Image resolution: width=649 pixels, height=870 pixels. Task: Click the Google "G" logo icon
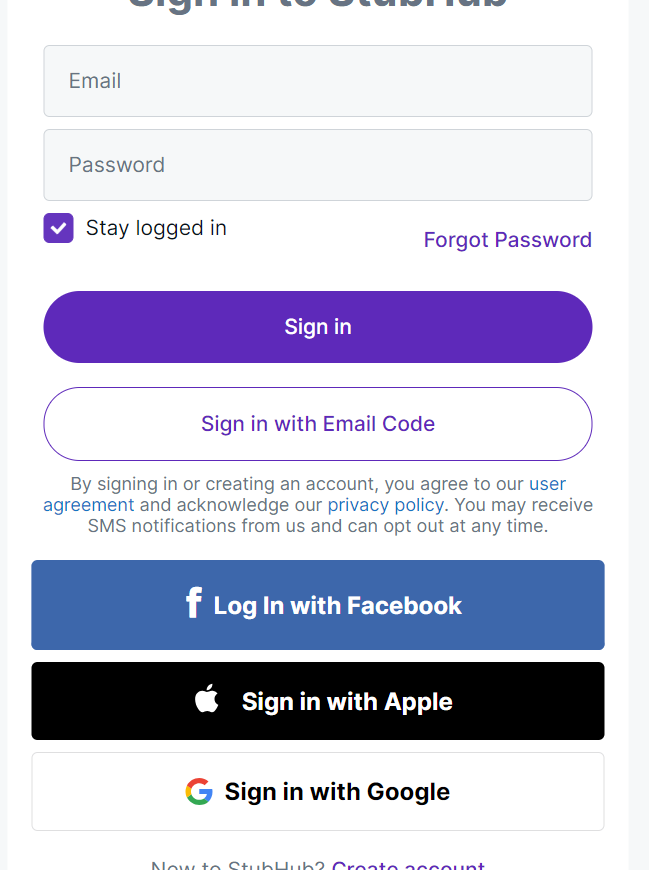tap(199, 791)
